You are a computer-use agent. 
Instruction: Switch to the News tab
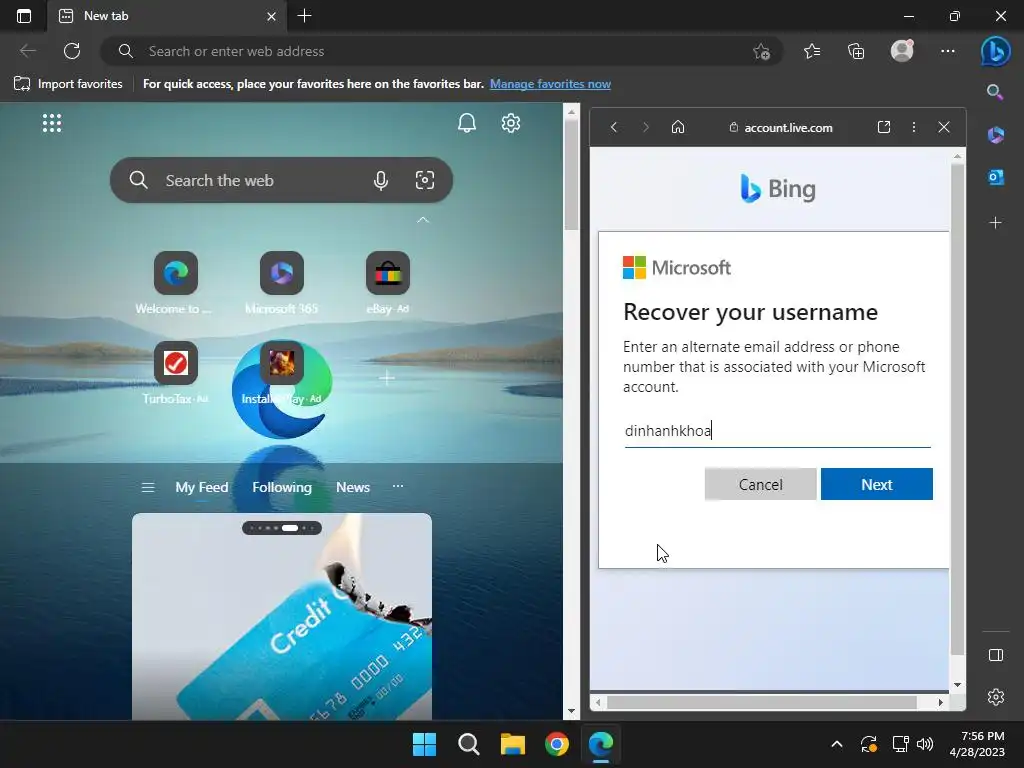353,487
